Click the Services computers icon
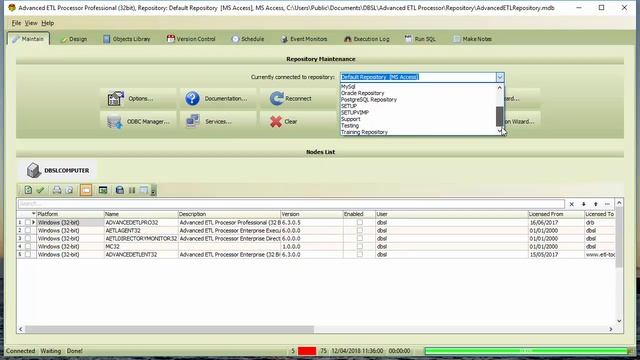Image resolution: width=640 pixels, height=360 pixels. (x=193, y=121)
